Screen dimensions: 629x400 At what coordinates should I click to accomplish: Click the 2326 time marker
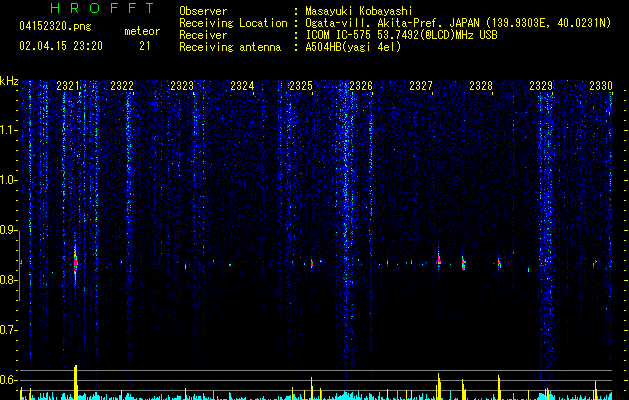(x=361, y=85)
